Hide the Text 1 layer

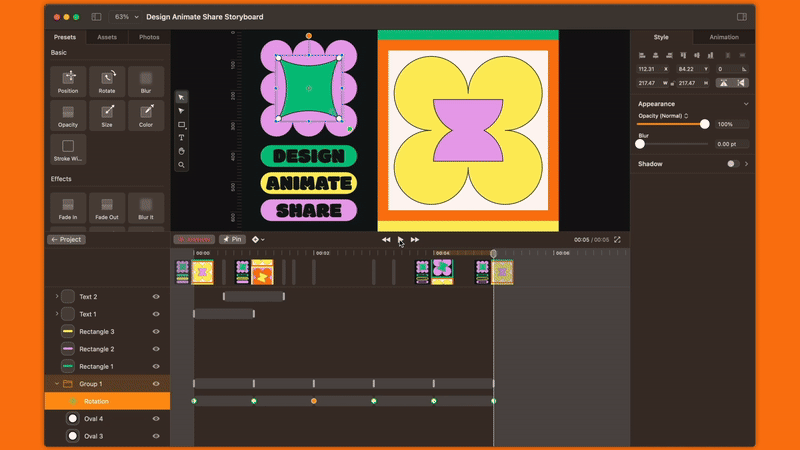[156, 314]
